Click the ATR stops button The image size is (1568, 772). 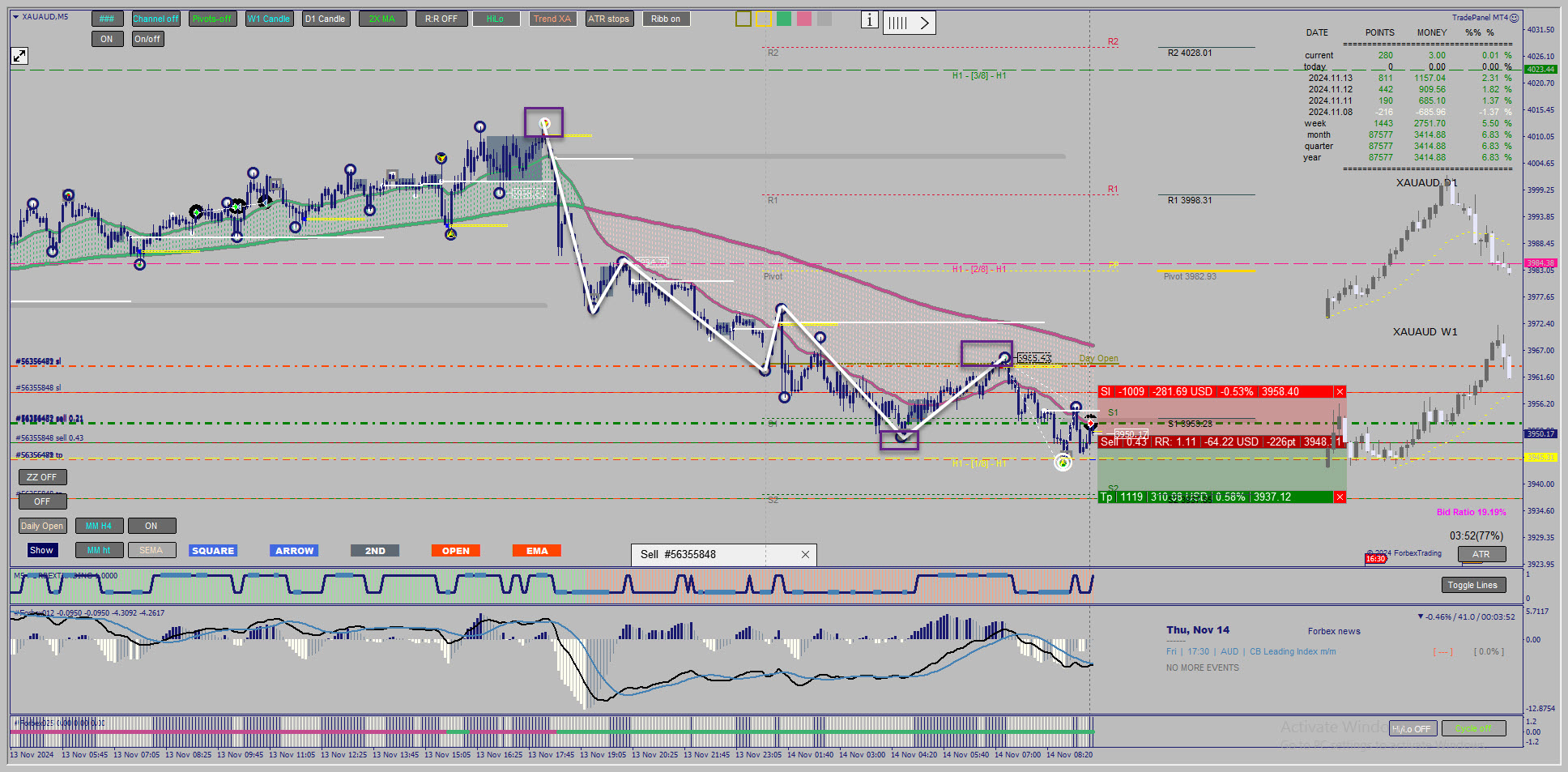(x=609, y=19)
